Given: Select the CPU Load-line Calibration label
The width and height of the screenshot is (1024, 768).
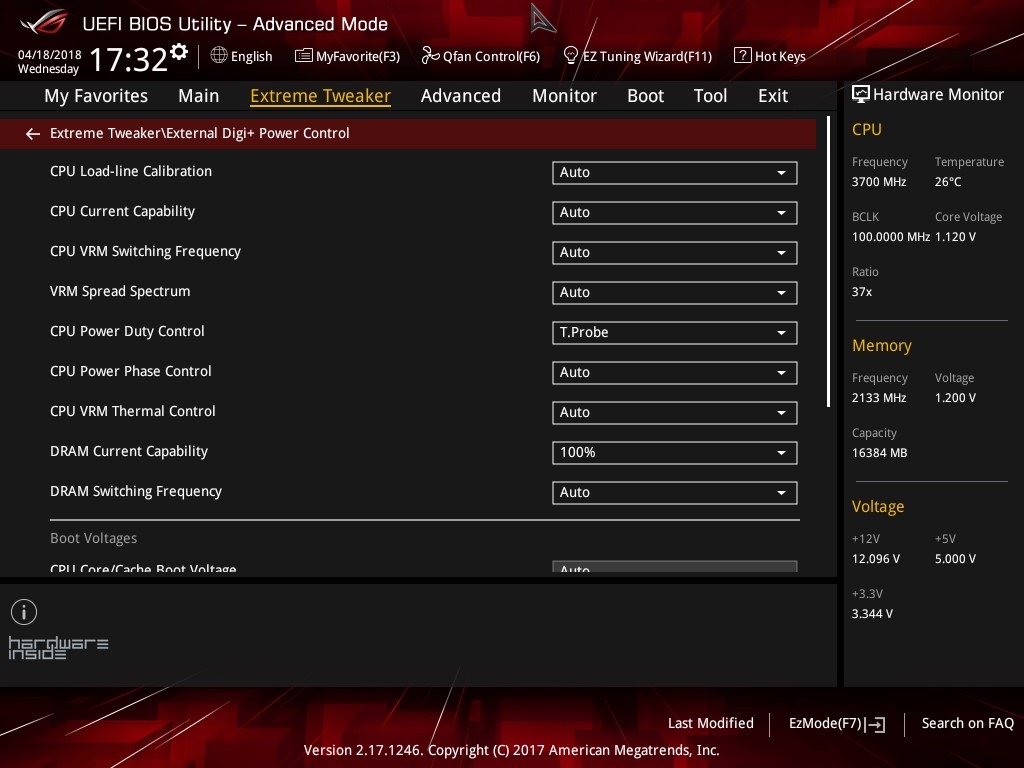Looking at the screenshot, I should [131, 171].
